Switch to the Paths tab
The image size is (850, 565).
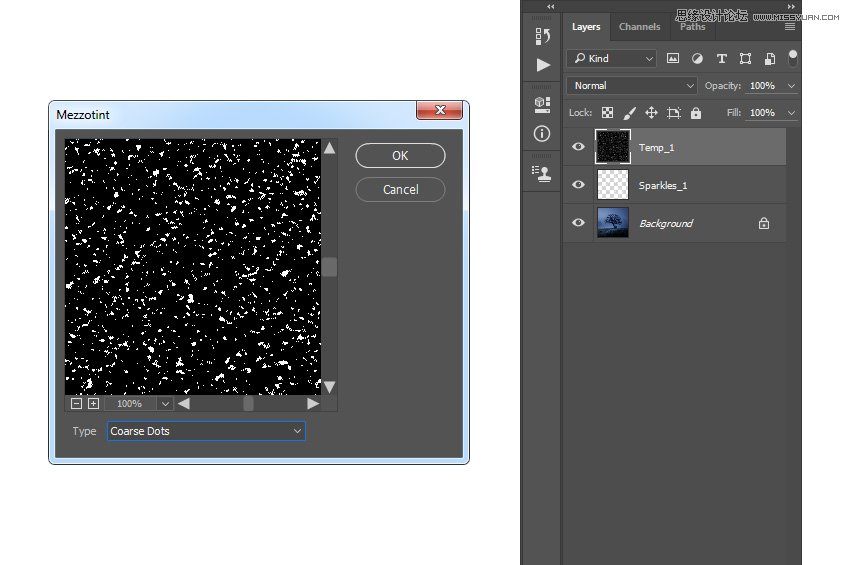click(x=693, y=27)
